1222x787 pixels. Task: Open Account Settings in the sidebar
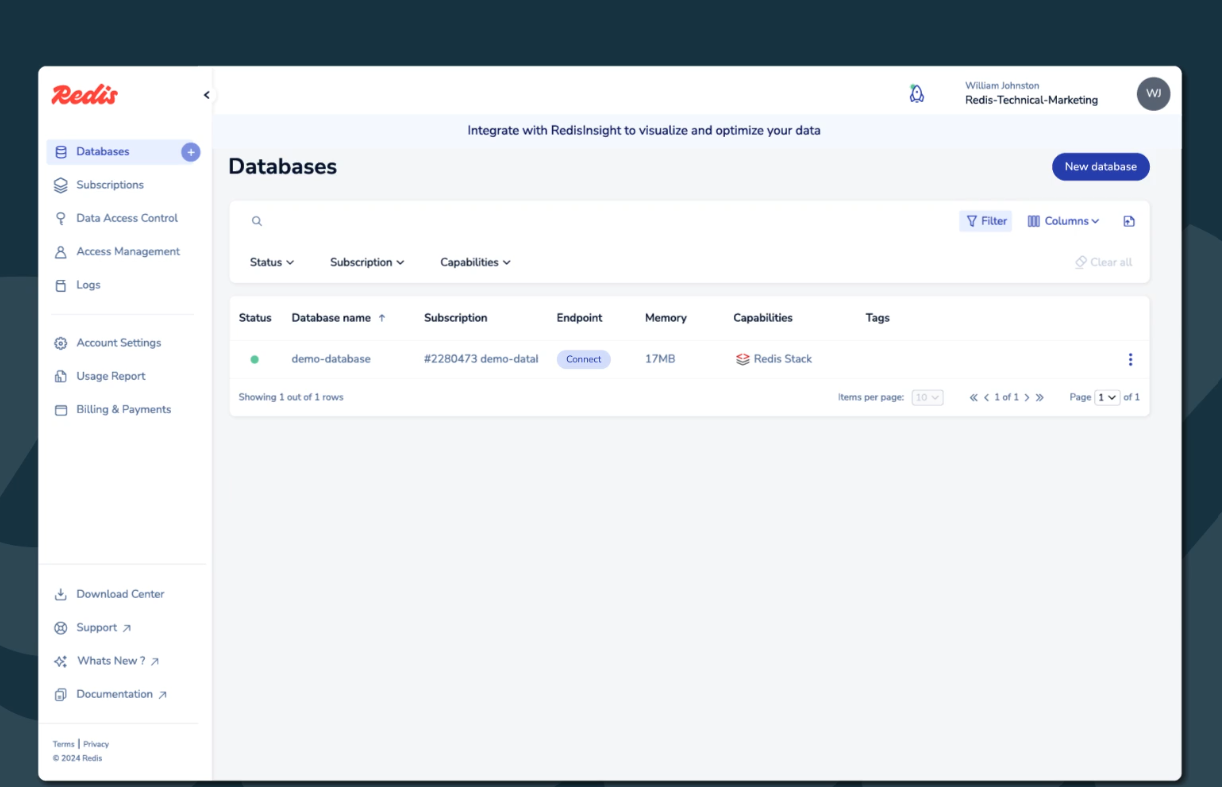[x=119, y=343]
